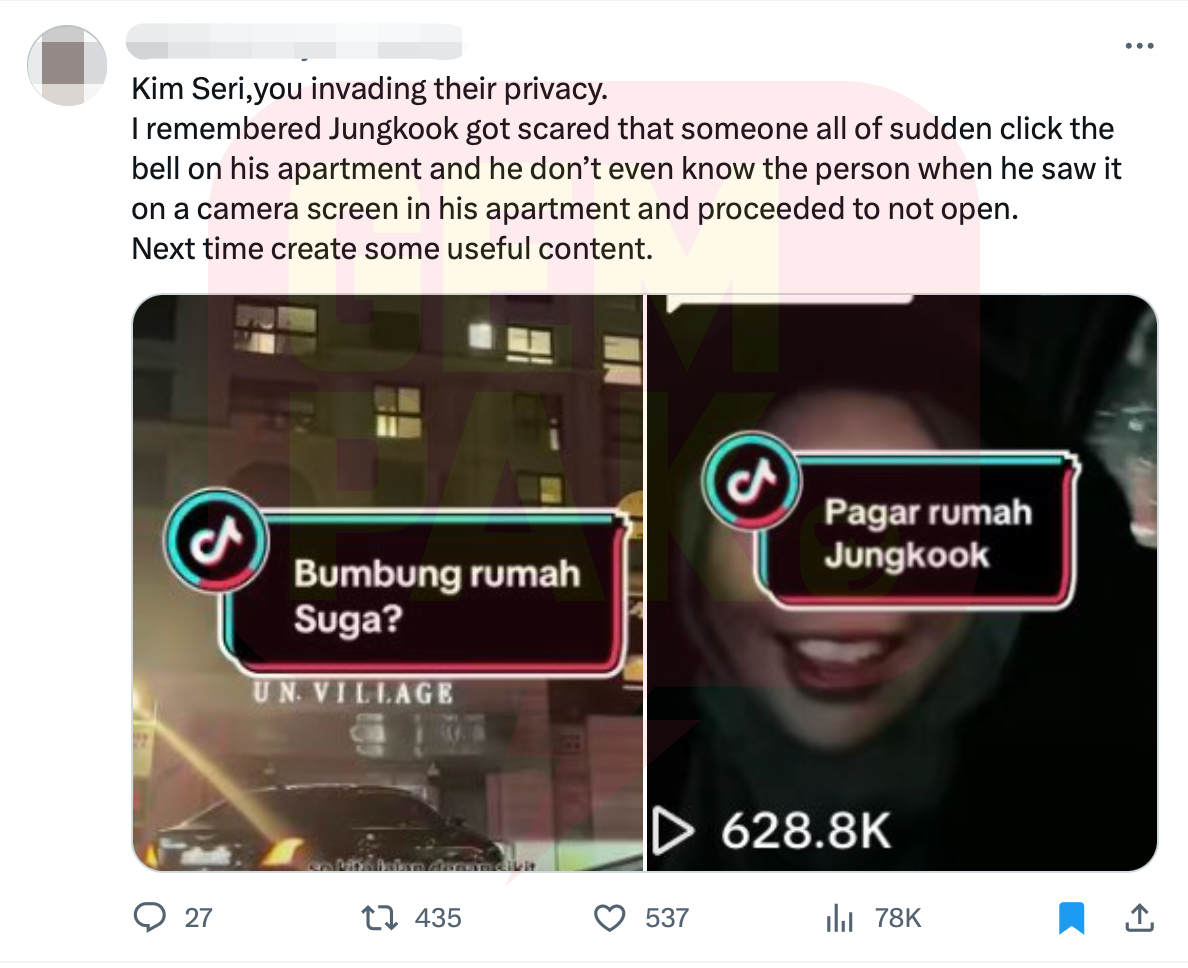Viewport: 1188px width, 968px height.
Task: Click the blurred username link
Action: [295, 42]
